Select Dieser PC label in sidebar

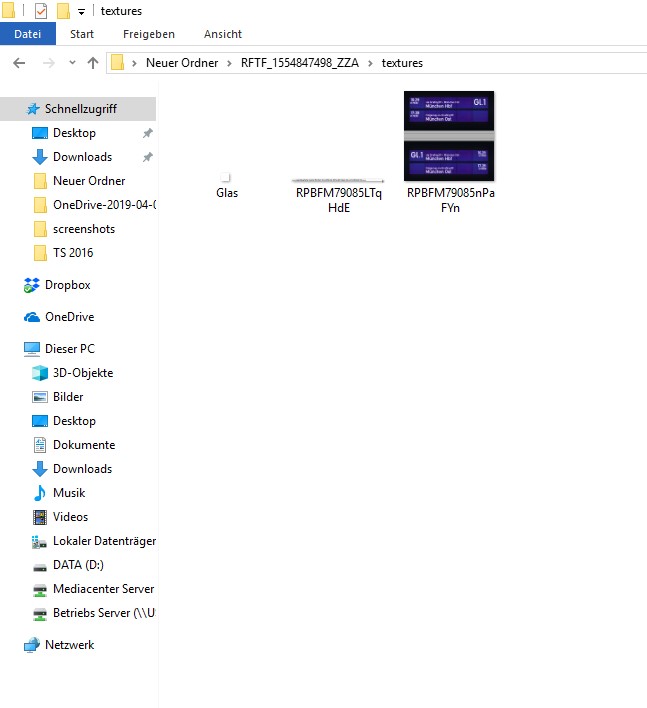tap(70, 349)
